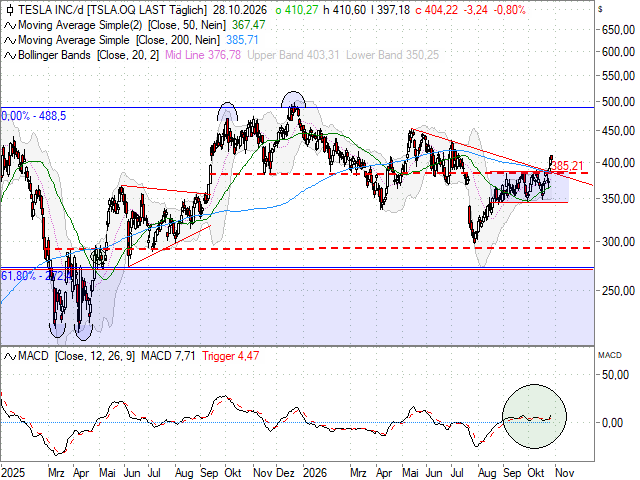
Task: Click the [Close, 50, Nein] parameters
Action: tap(187, 25)
